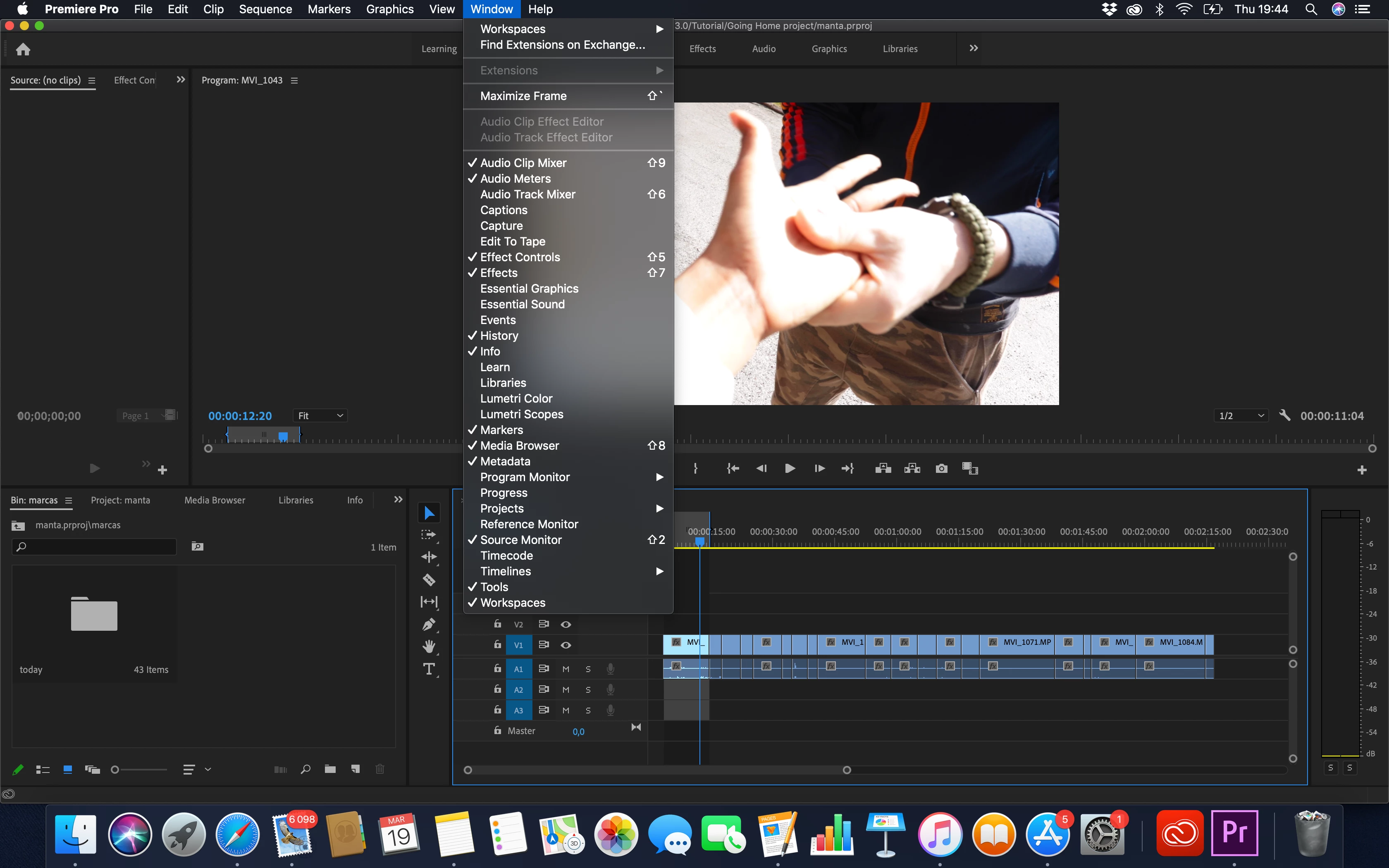Viewport: 1389px width, 868px height.
Task: Mute audio track A1
Action: click(x=566, y=669)
